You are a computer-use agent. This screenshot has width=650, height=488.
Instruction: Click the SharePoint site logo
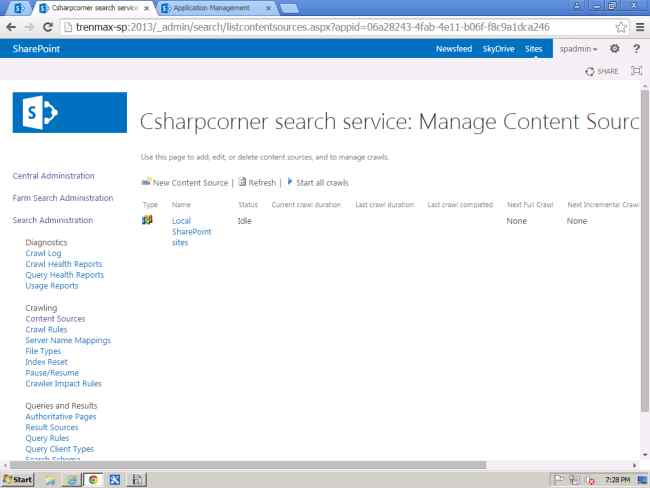[x=70, y=112]
